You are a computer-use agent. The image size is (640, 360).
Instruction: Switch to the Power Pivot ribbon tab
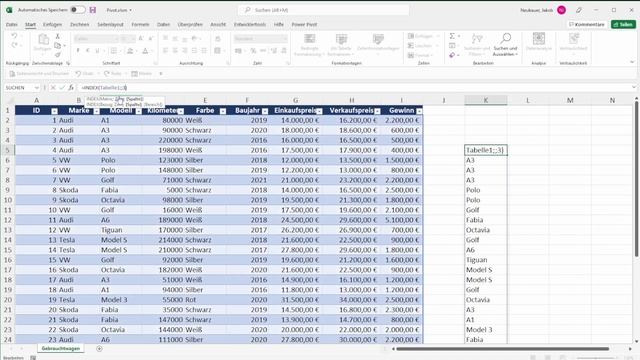click(304, 24)
